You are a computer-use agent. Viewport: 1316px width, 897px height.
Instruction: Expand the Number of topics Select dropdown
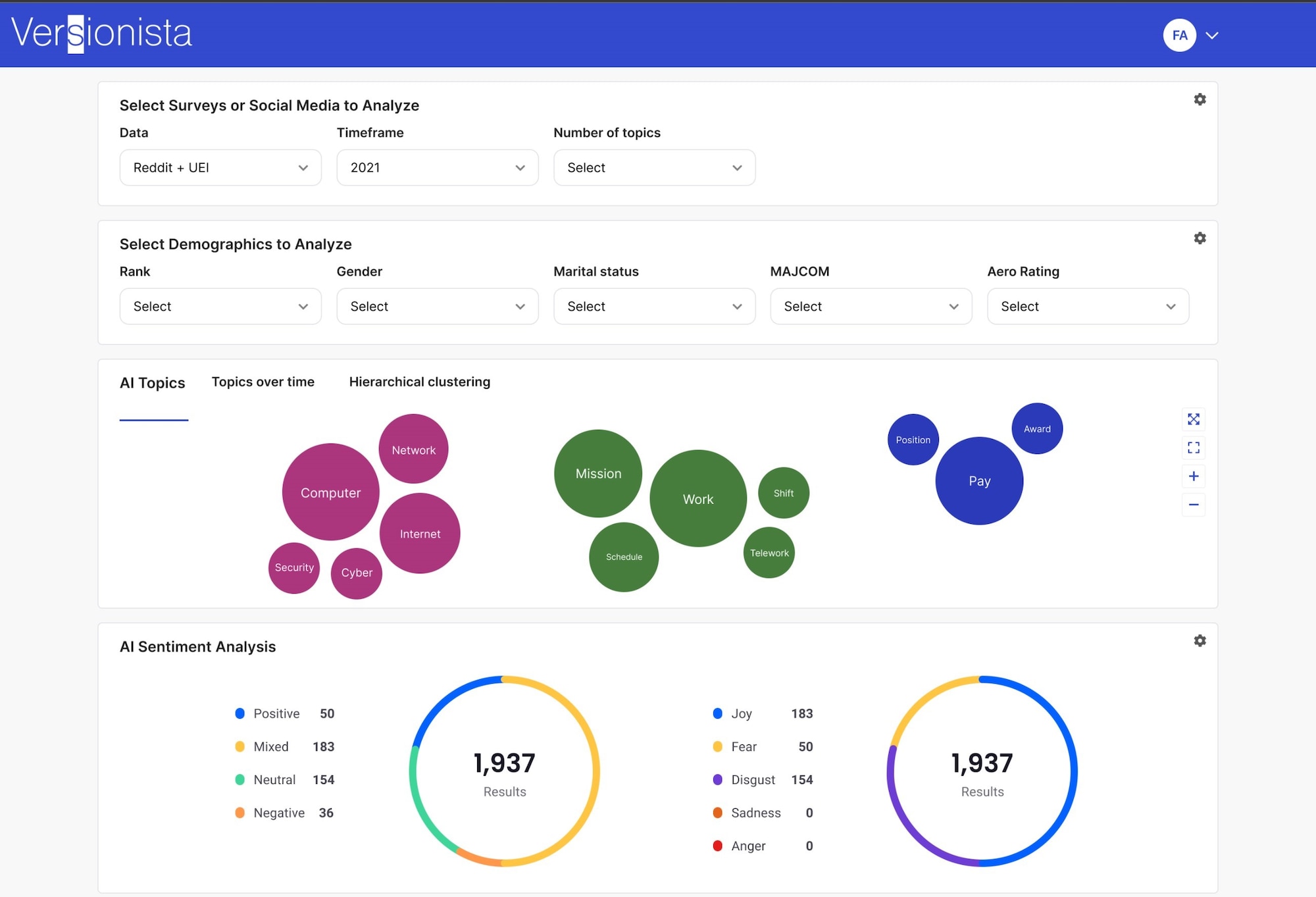coord(654,167)
